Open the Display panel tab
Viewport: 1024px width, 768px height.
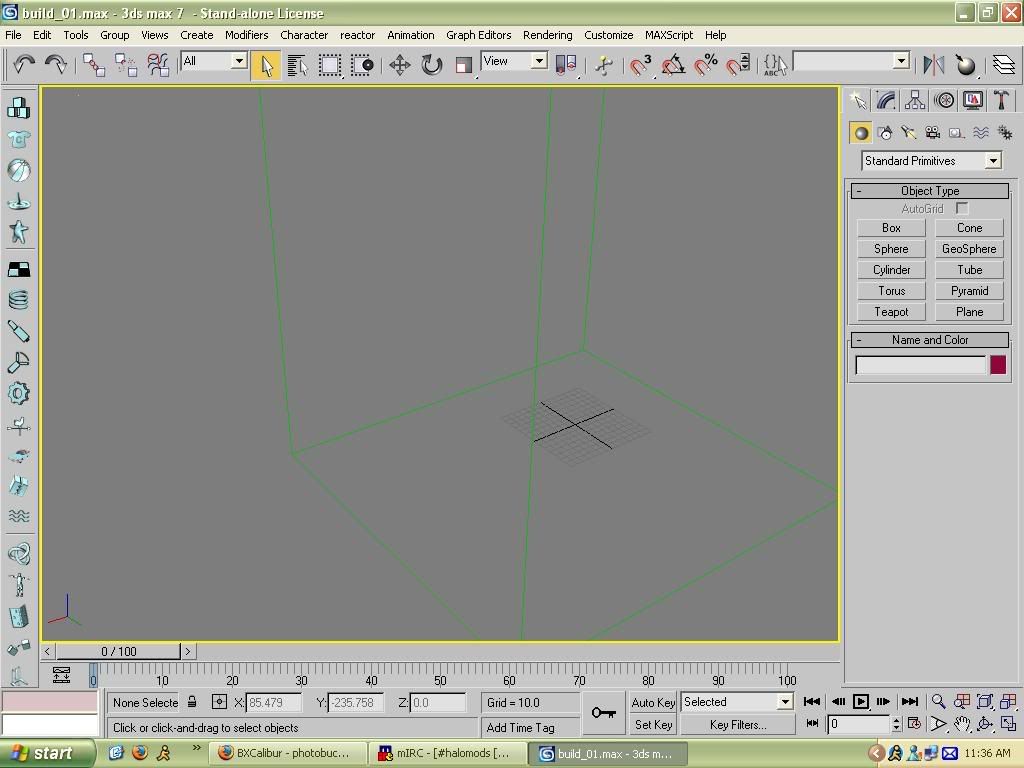point(973,100)
